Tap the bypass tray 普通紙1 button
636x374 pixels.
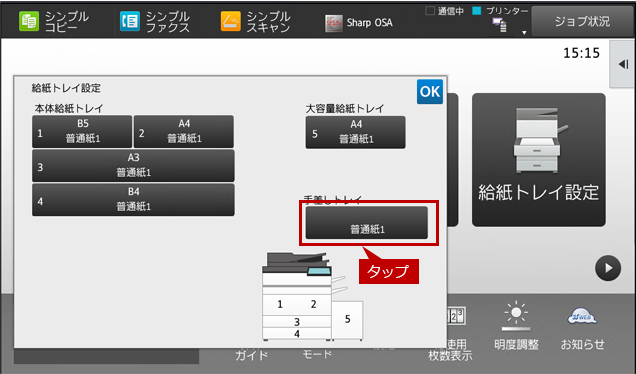point(367,223)
